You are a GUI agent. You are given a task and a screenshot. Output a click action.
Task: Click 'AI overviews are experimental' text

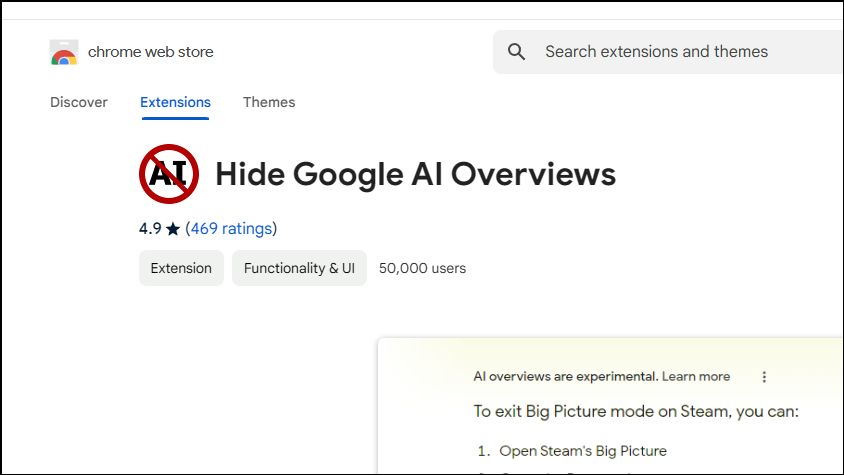565,376
